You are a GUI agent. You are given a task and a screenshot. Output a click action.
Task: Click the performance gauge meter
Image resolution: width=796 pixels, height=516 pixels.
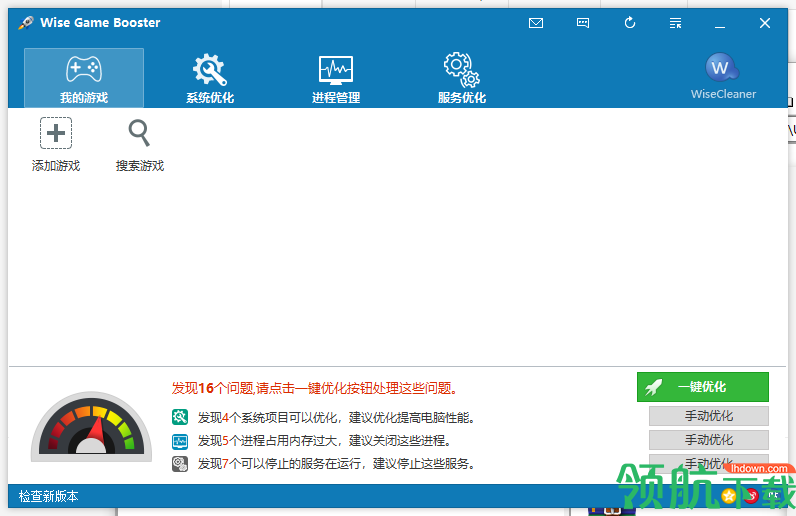coord(91,426)
